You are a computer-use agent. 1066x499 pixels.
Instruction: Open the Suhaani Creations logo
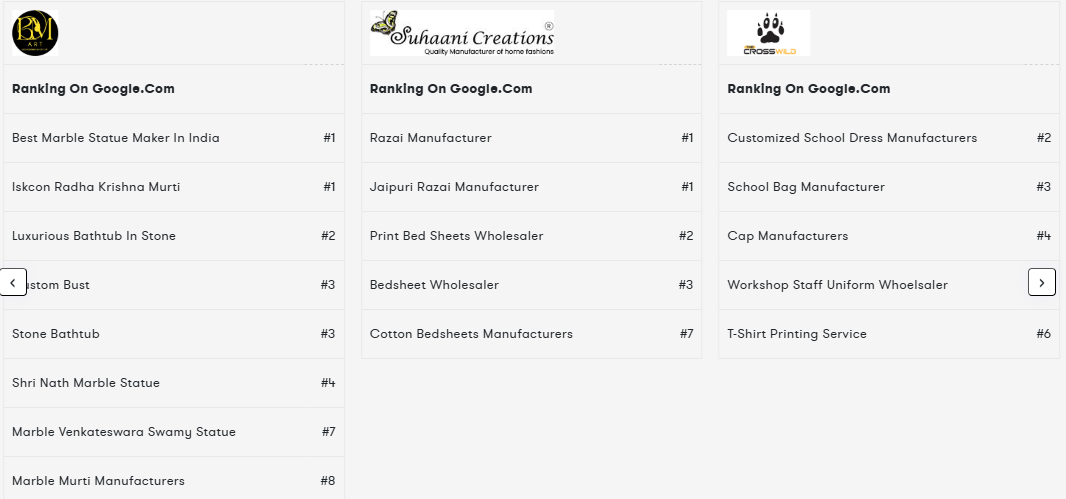pos(461,33)
